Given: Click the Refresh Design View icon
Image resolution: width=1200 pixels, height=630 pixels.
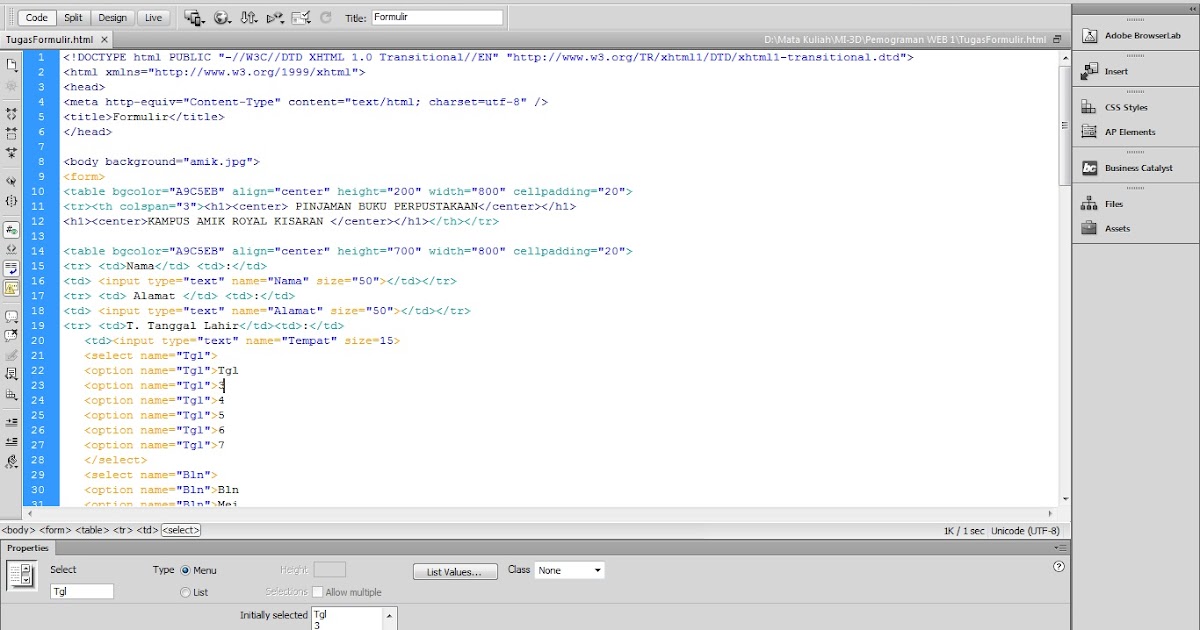Looking at the screenshot, I should pyautogui.click(x=326, y=18).
